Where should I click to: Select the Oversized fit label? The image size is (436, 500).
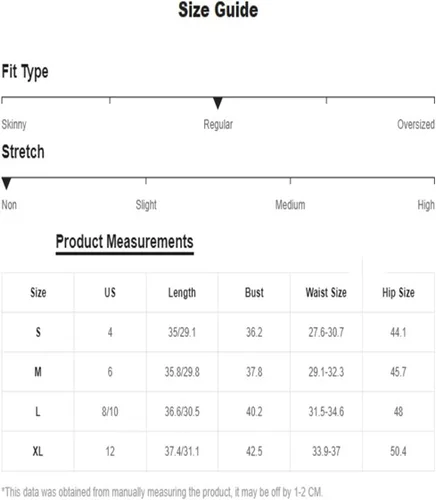click(416, 124)
